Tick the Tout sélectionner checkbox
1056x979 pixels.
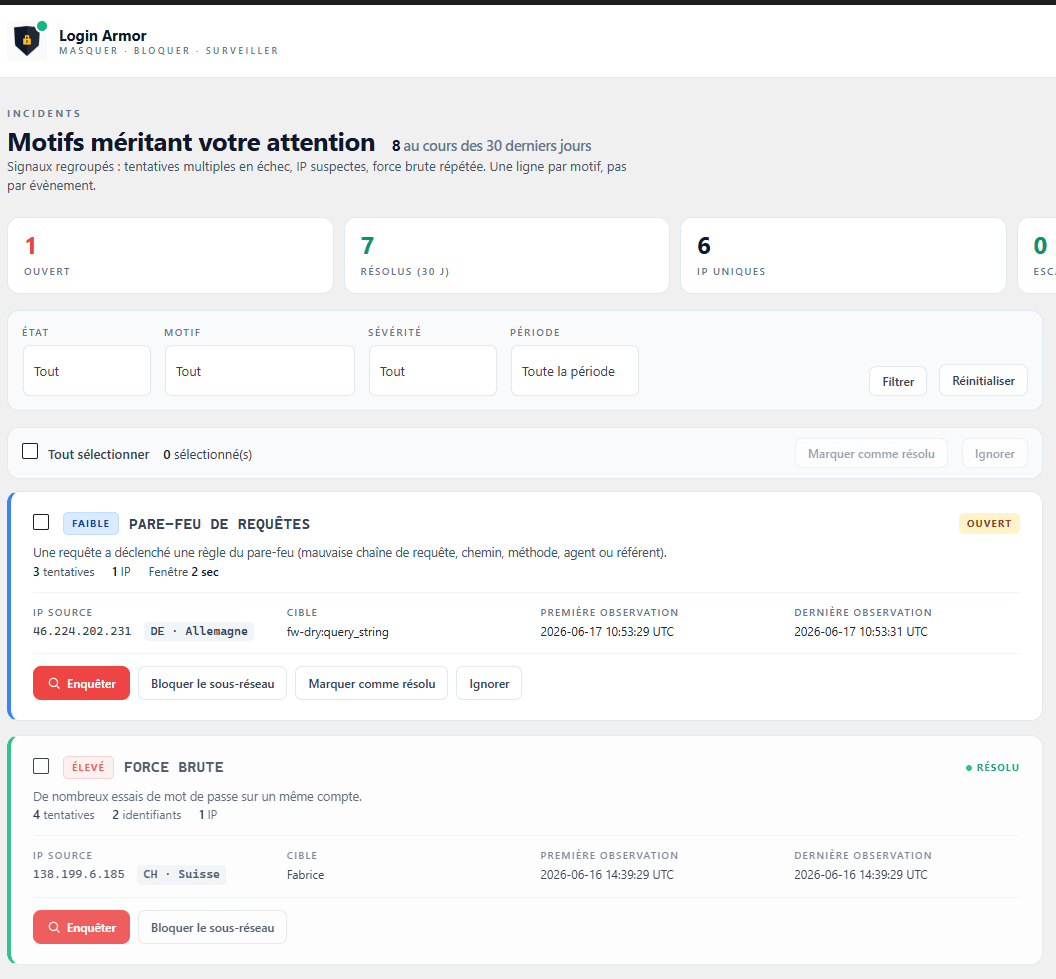(30, 451)
